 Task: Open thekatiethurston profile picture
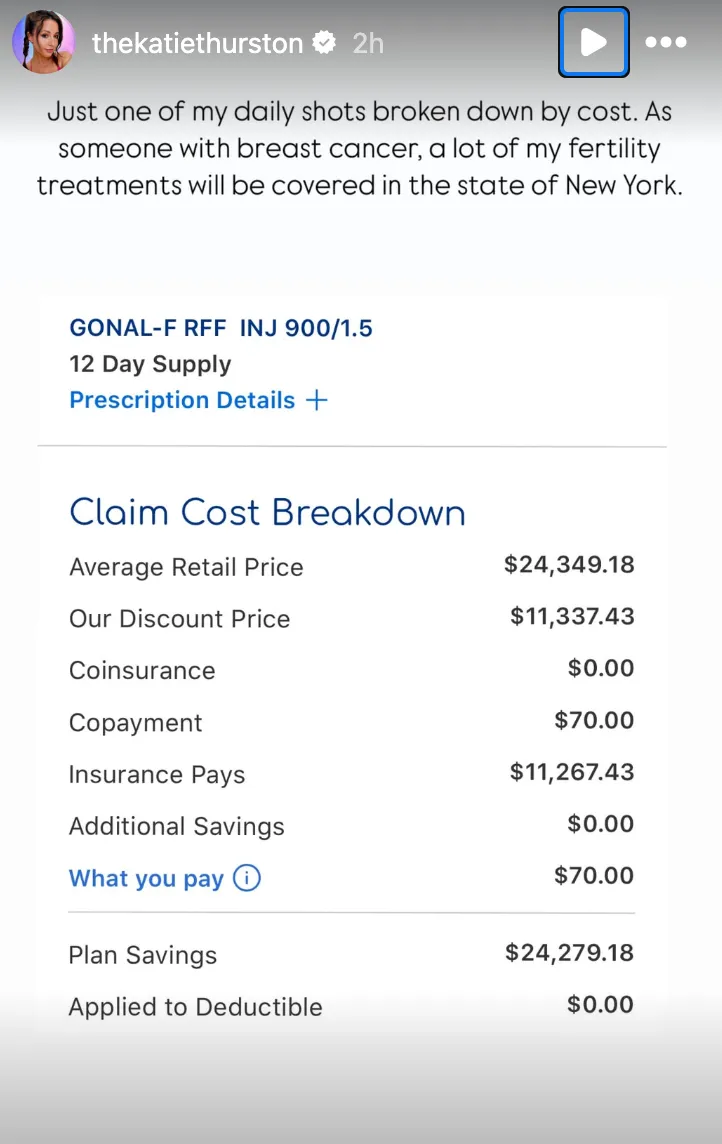click(x=43, y=42)
